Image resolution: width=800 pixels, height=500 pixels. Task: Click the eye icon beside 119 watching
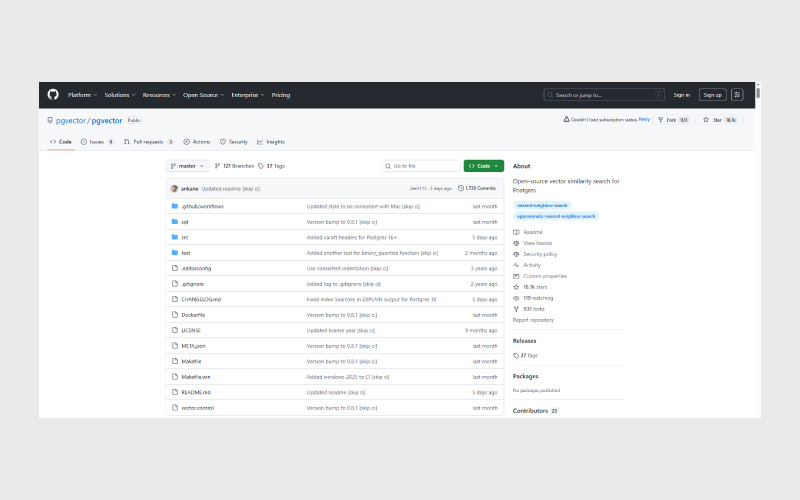click(516, 298)
